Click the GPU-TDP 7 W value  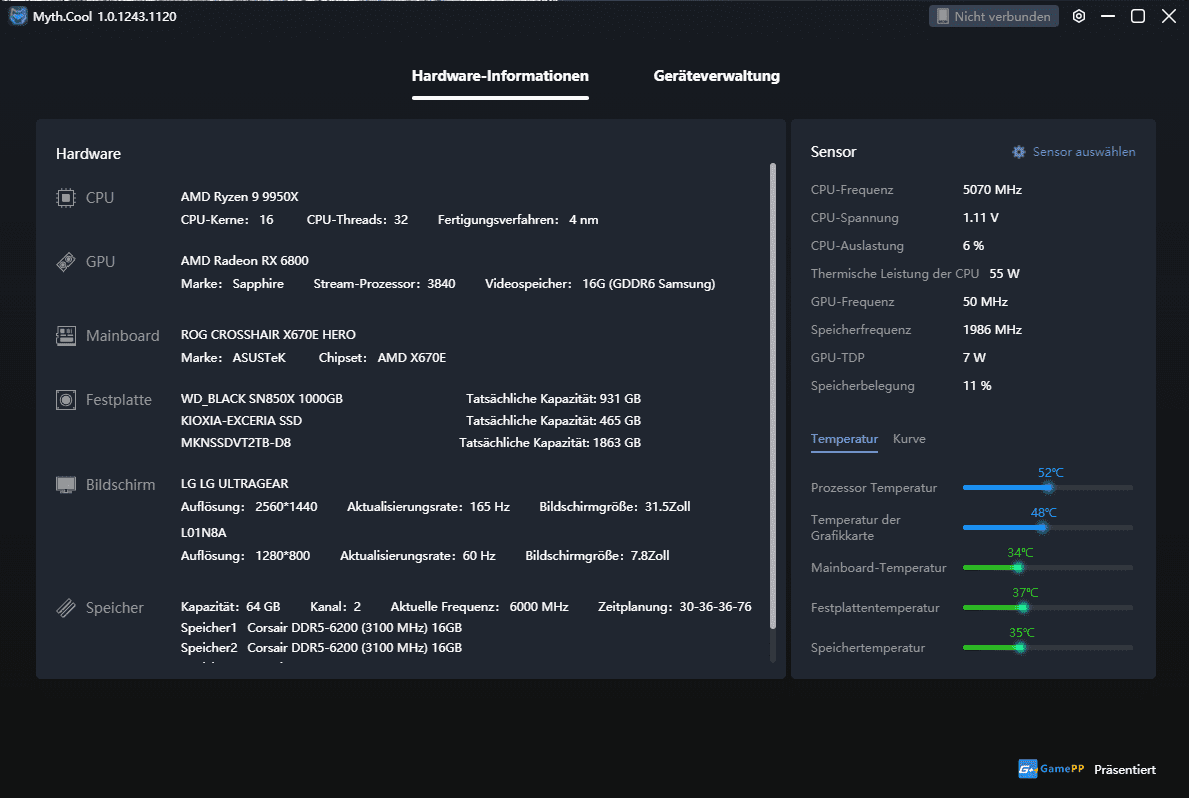point(974,357)
